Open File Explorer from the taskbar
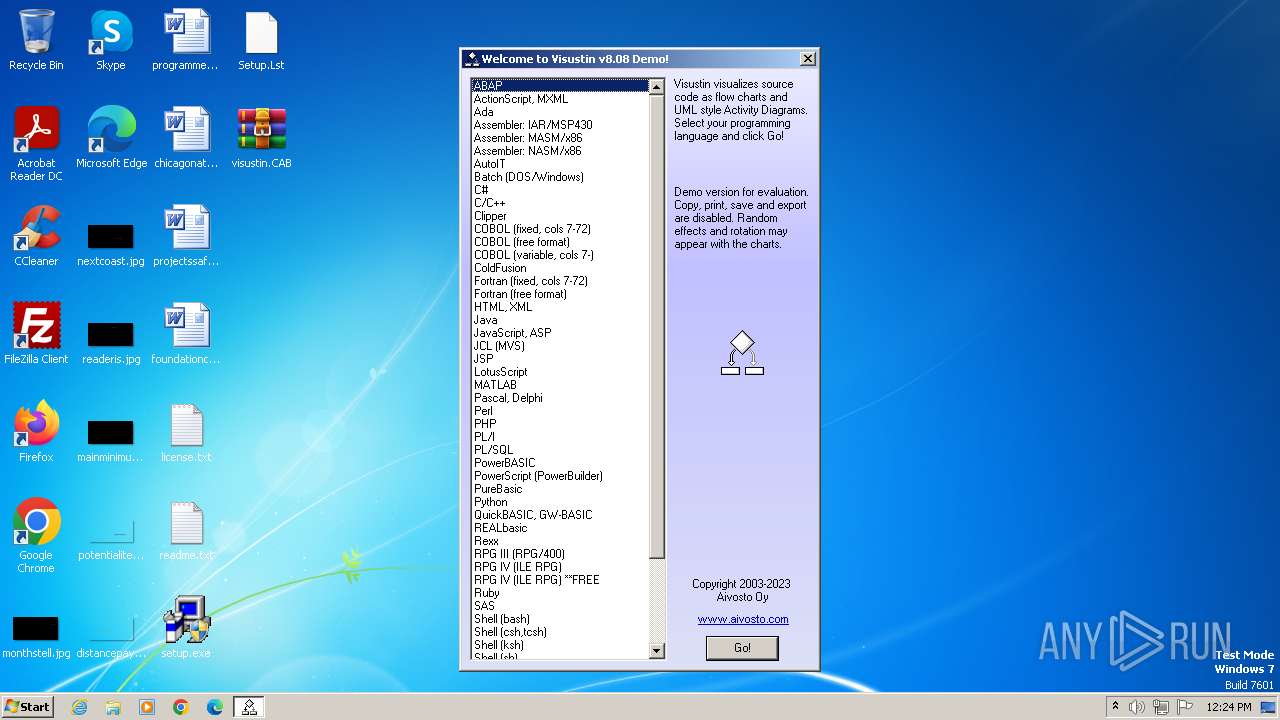 click(x=113, y=707)
